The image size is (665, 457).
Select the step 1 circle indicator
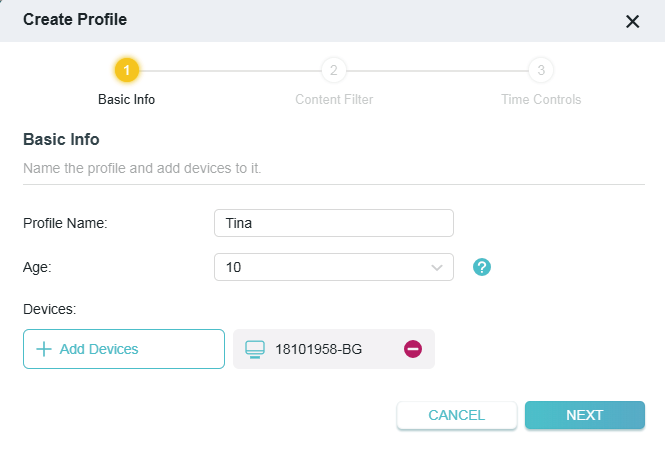tap(127, 70)
